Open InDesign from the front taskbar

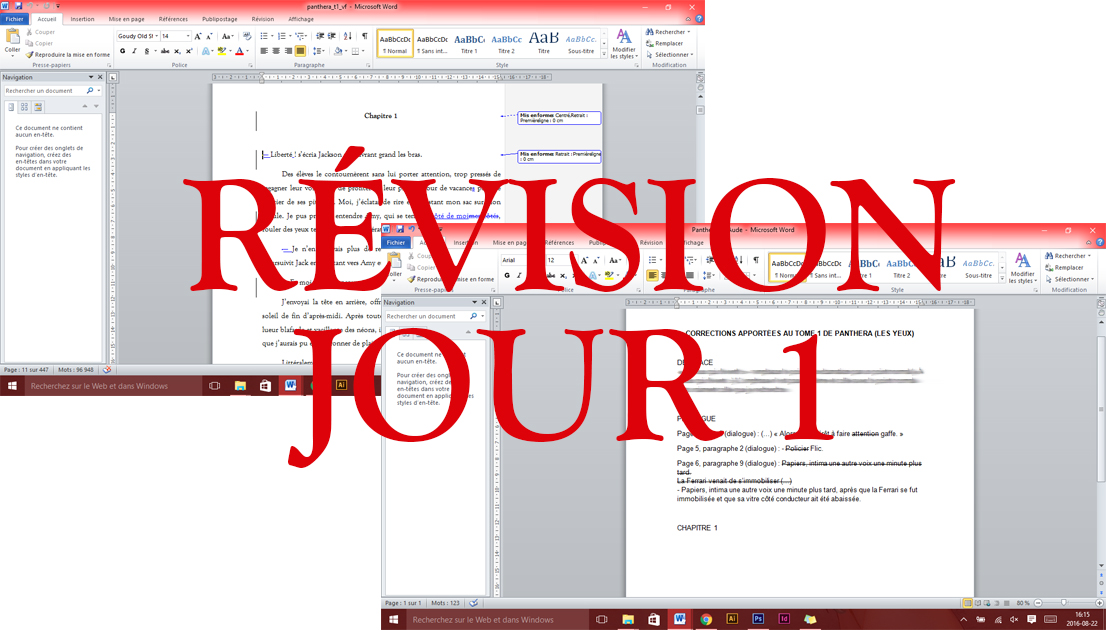[784, 619]
